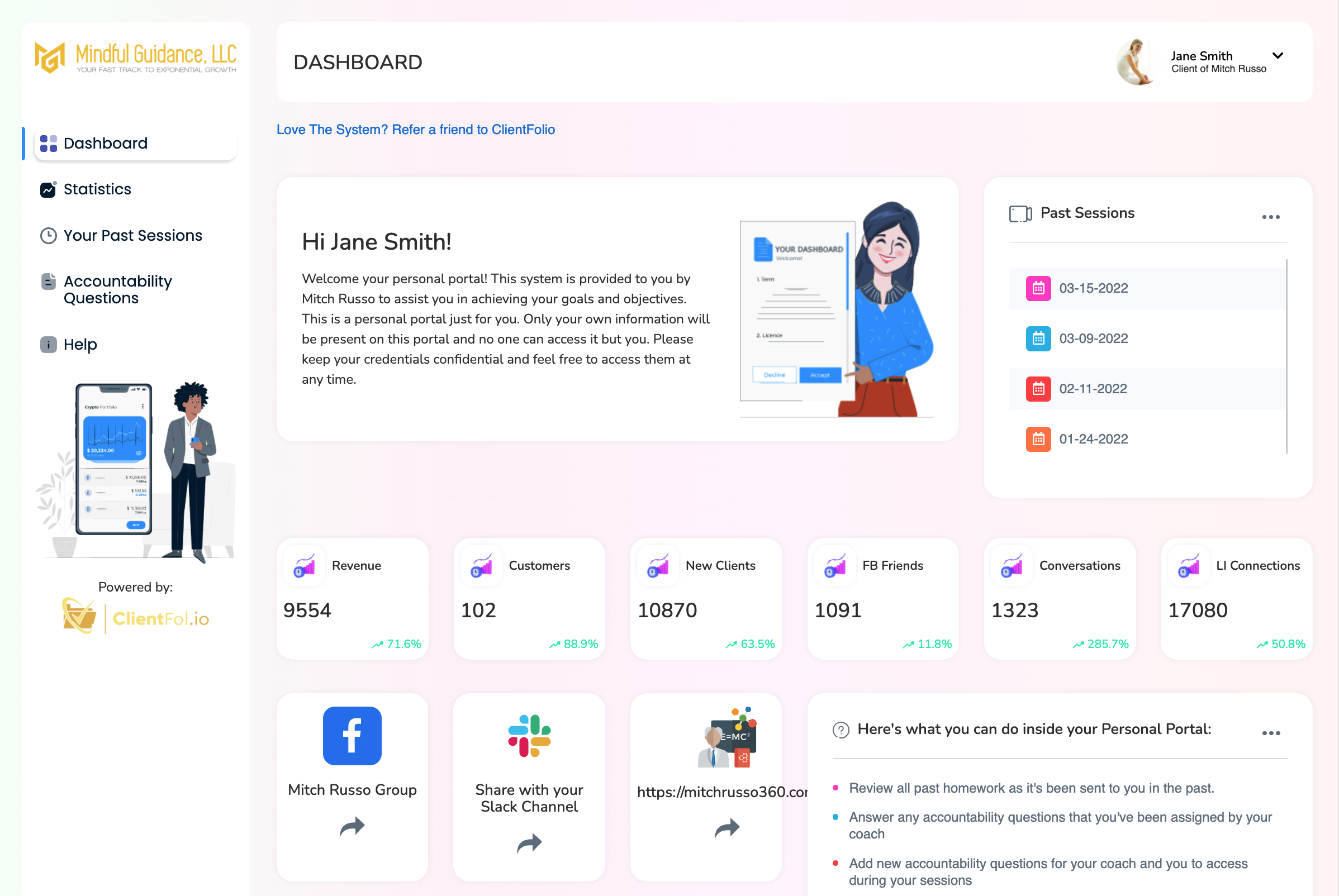Click the red calendar icon for 02-11-2022
The width and height of the screenshot is (1339, 896).
[1038, 389]
